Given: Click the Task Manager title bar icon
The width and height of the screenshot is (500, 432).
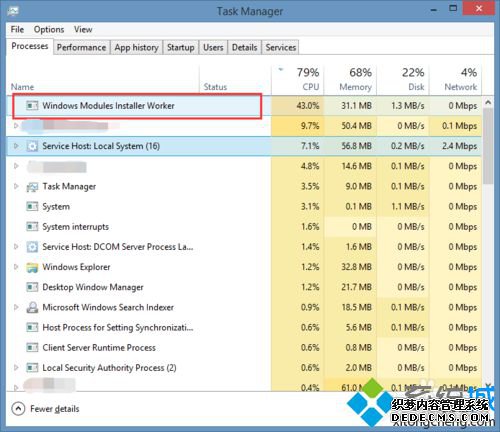Looking at the screenshot, I should click(x=13, y=11).
